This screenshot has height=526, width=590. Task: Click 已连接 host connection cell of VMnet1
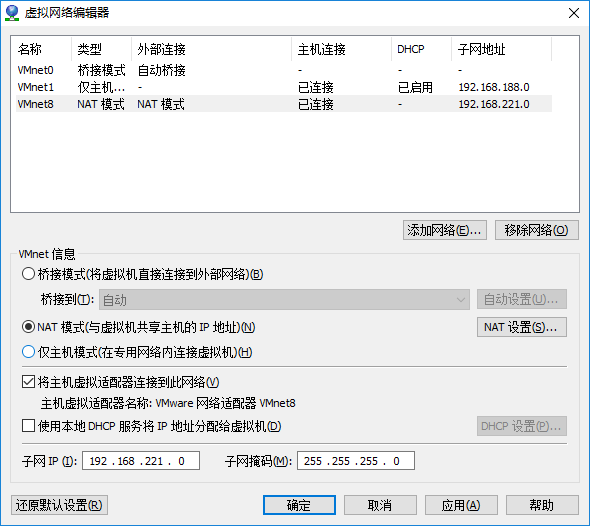click(x=316, y=87)
